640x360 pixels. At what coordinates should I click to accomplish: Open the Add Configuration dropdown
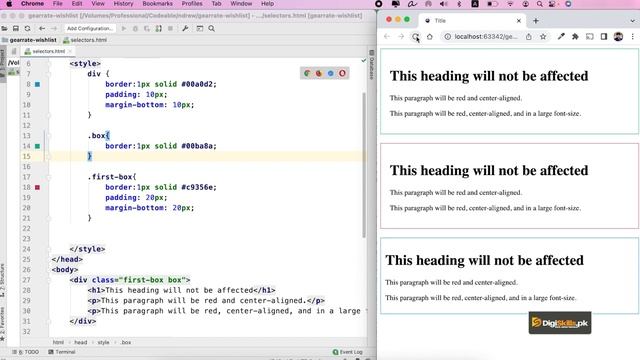pyautogui.click(x=89, y=29)
